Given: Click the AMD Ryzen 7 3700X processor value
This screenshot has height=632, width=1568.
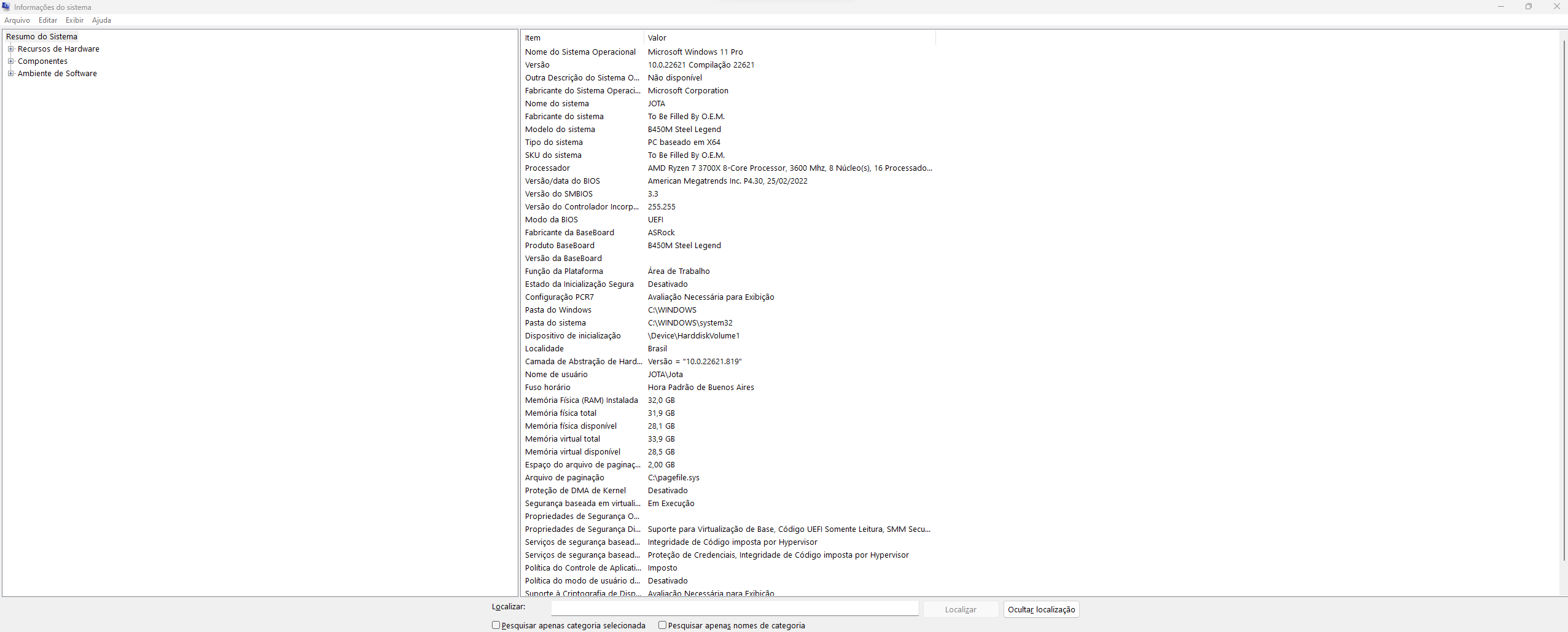Looking at the screenshot, I should [x=790, y=168].
